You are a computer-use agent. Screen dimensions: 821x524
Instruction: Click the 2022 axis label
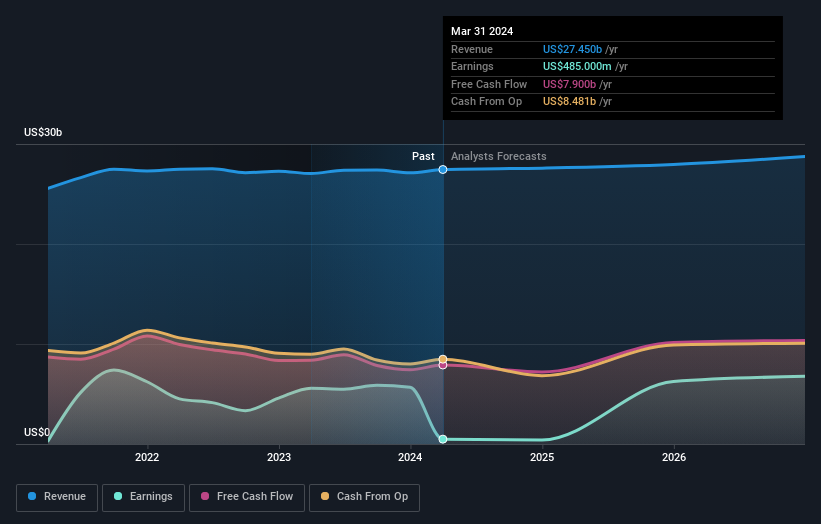click(147, 458)
